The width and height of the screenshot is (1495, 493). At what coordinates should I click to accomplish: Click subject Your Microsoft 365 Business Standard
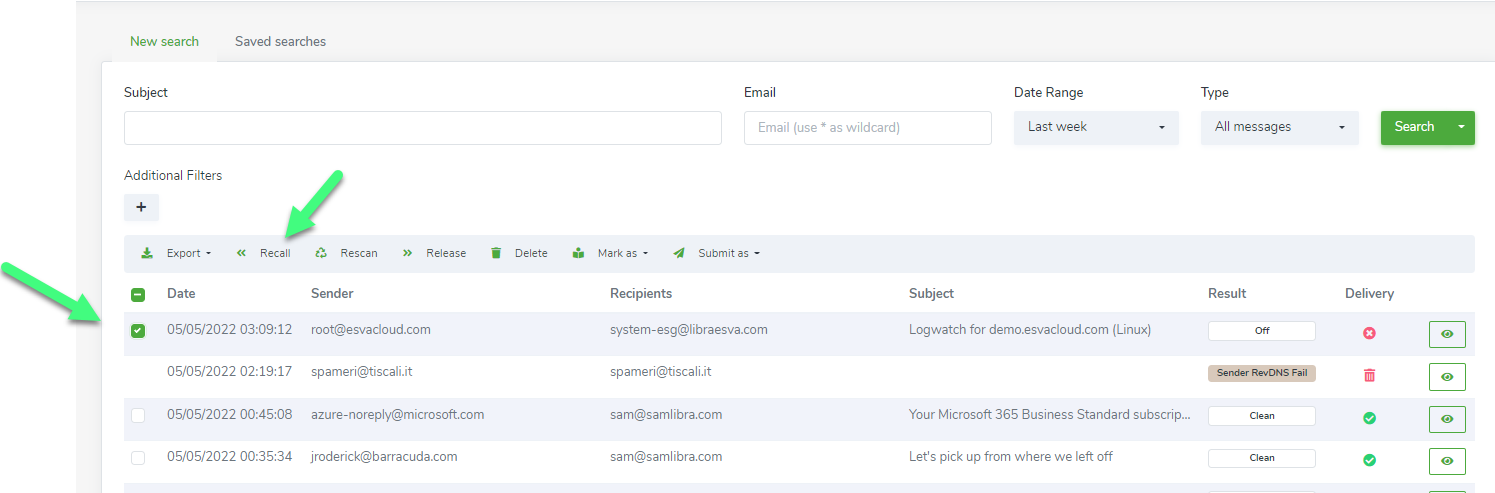point(1050,414)
